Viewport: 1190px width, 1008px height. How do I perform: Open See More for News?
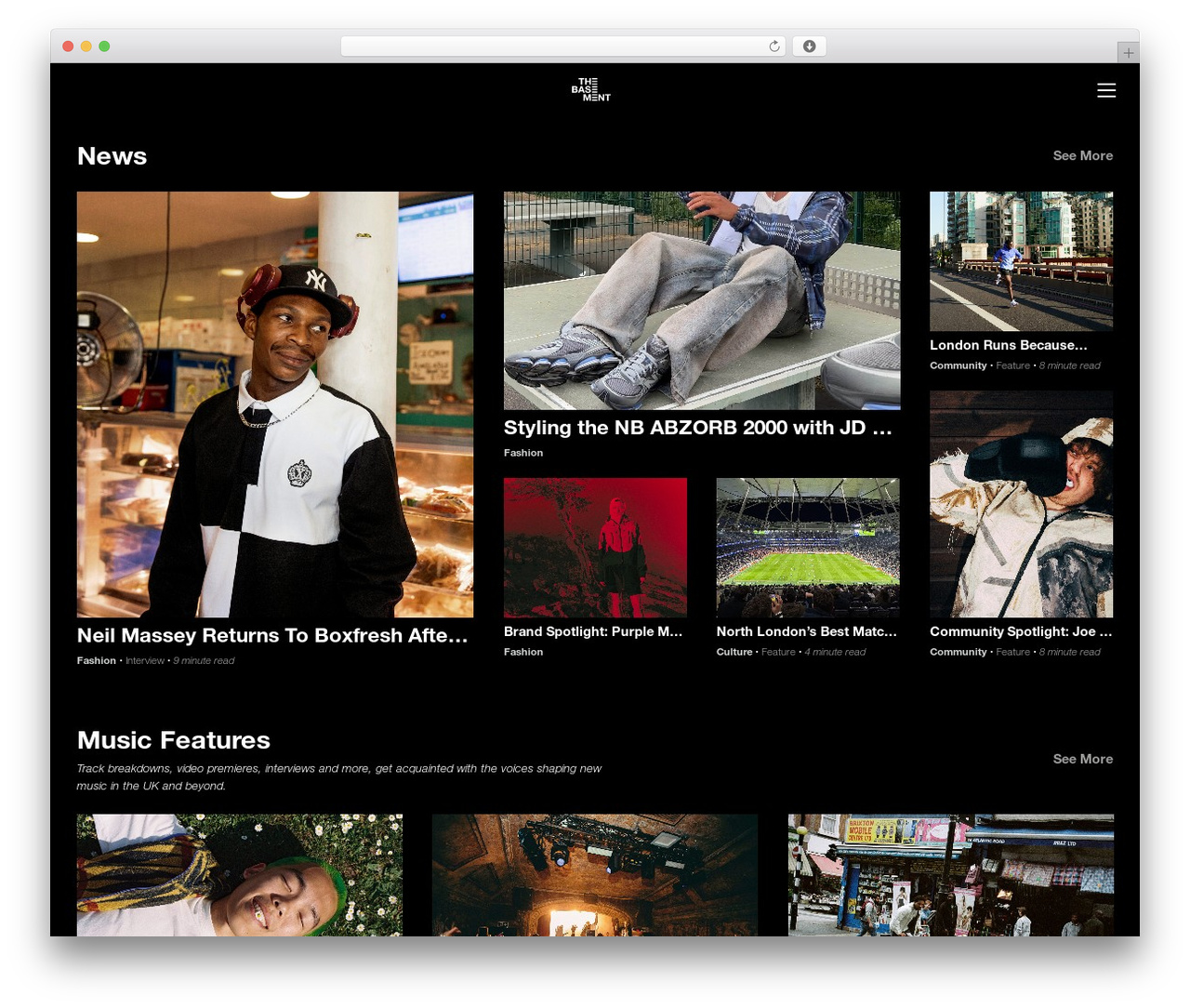coord(1082,156)
